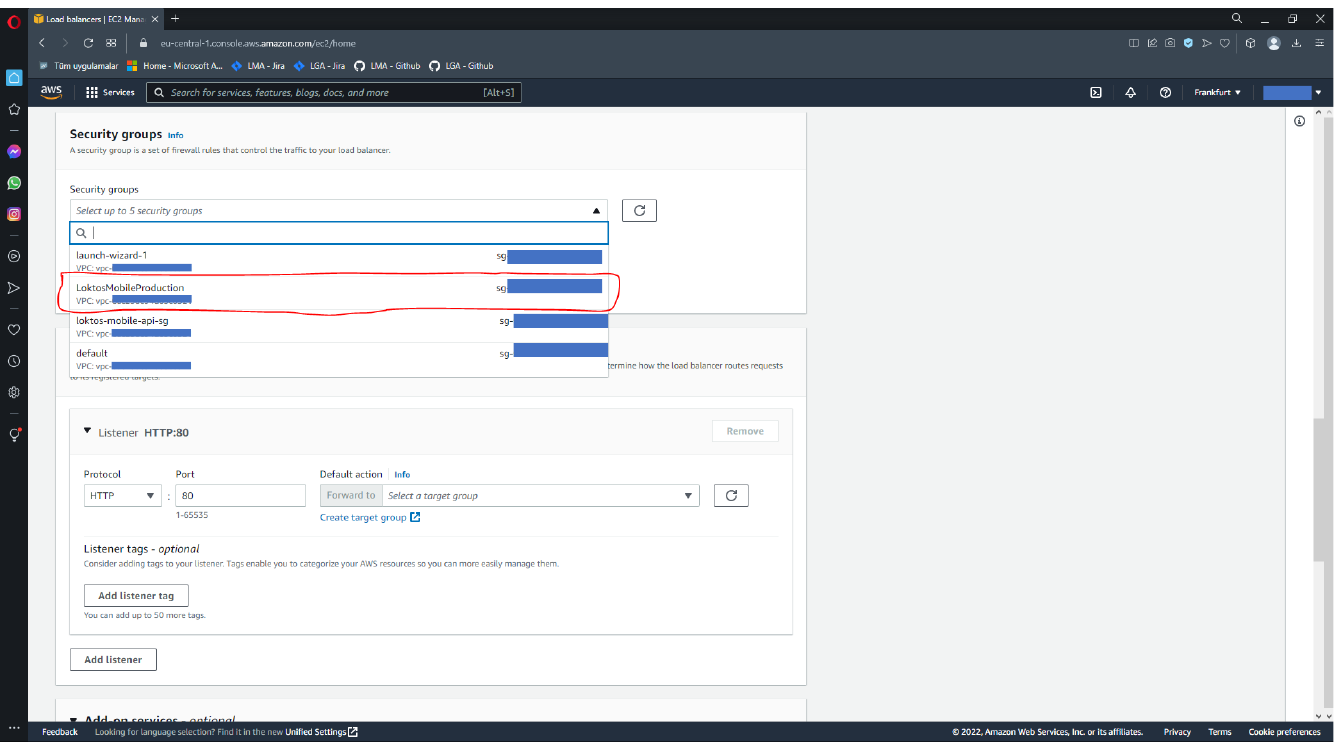Open Messenger in the Opera sidebar
This screenshot has height=750, width=1334.
14,152
